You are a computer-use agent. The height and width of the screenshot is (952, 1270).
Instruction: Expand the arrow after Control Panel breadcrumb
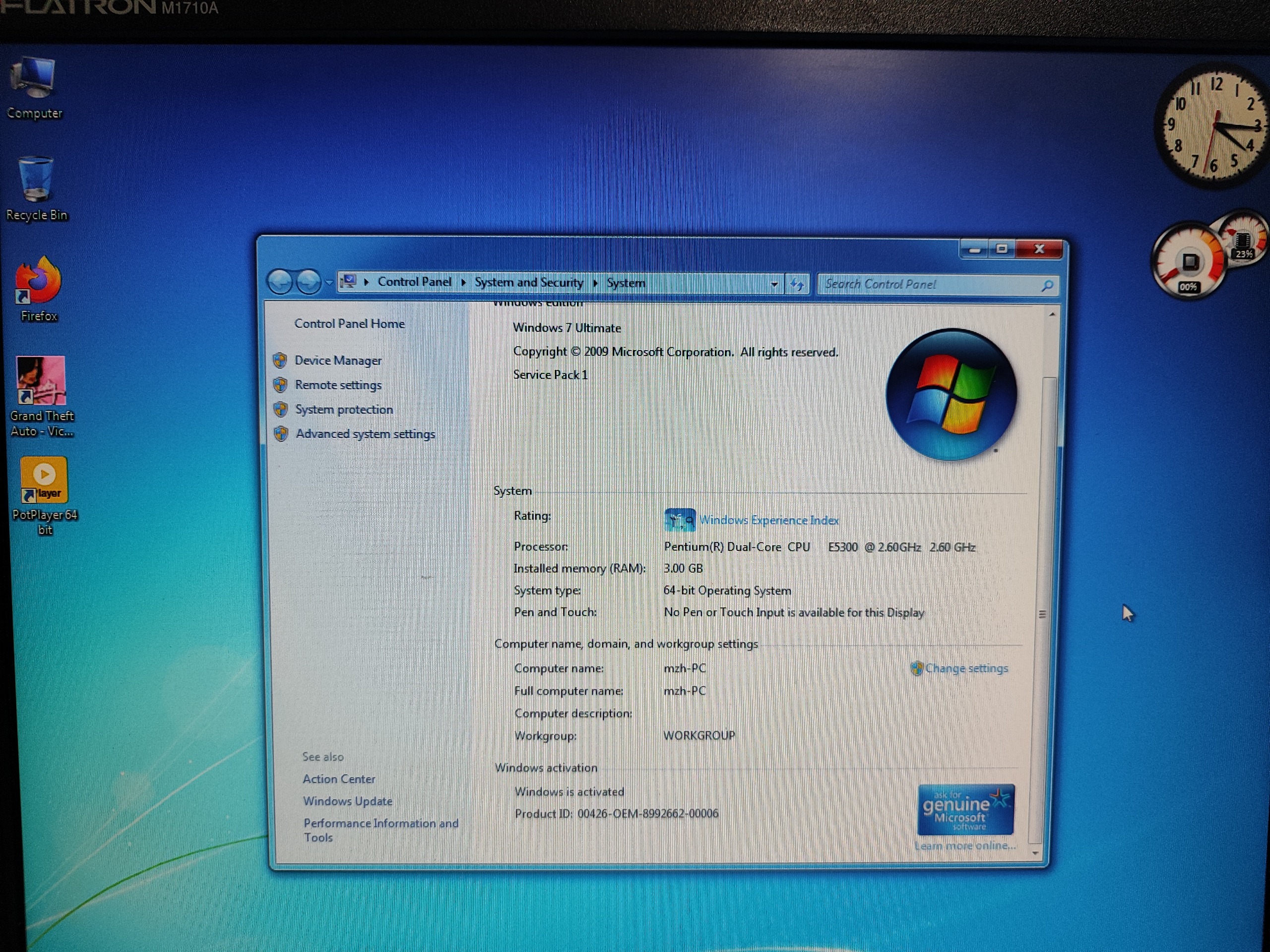463,282
